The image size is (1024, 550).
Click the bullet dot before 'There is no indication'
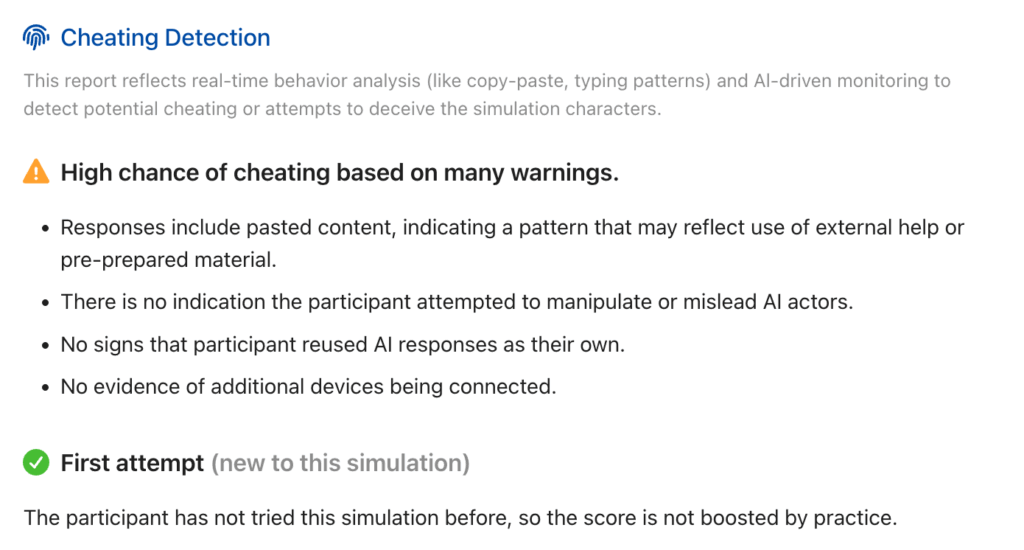coord(46,301)
